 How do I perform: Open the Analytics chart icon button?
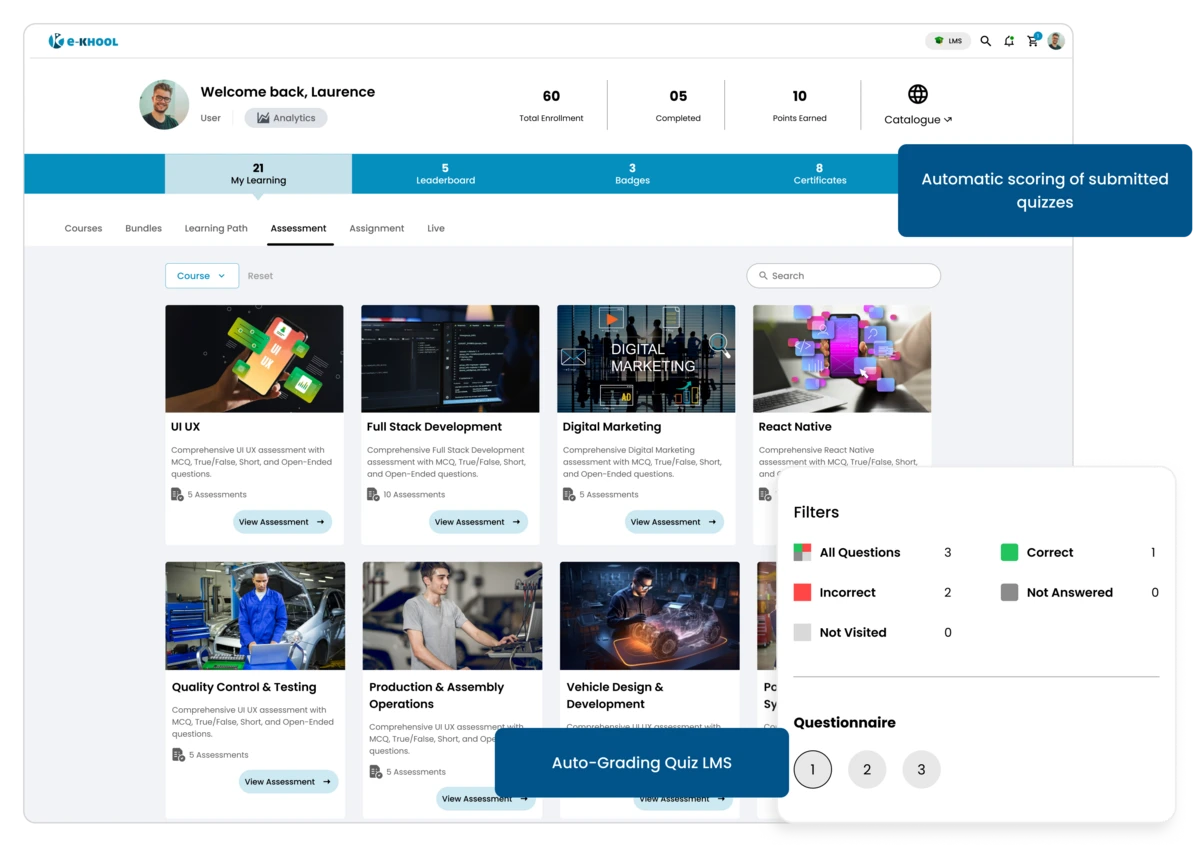point(263,117)
